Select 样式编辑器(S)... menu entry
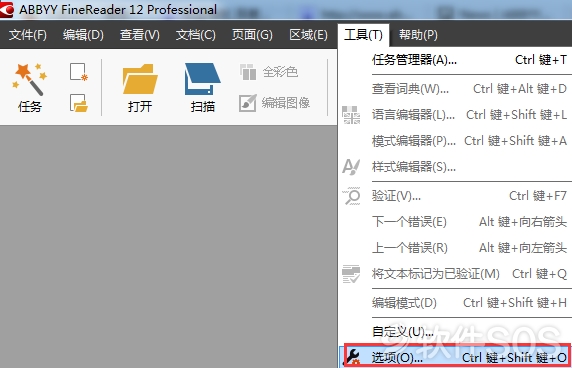572x368 pixels. (x=455, y=167)
